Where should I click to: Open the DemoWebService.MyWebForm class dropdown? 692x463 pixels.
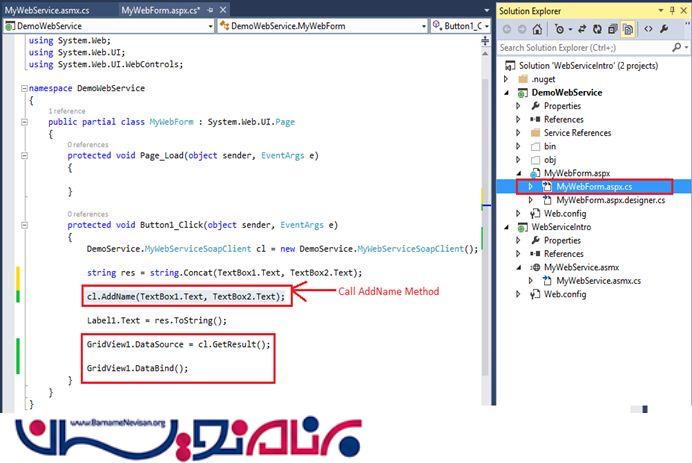click(321, 26)
